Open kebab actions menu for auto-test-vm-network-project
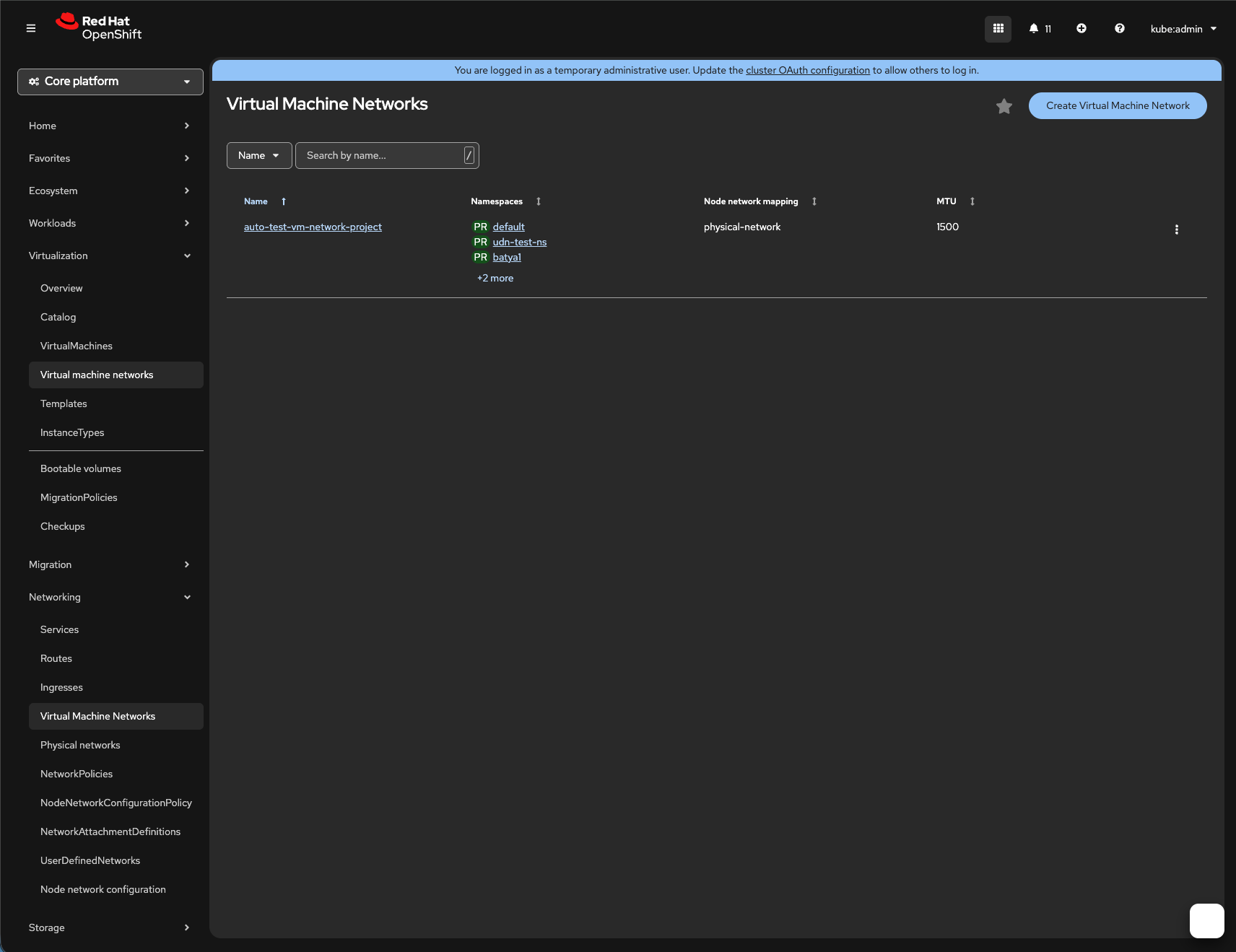 pyautogui.click(x=1176, y=230)
